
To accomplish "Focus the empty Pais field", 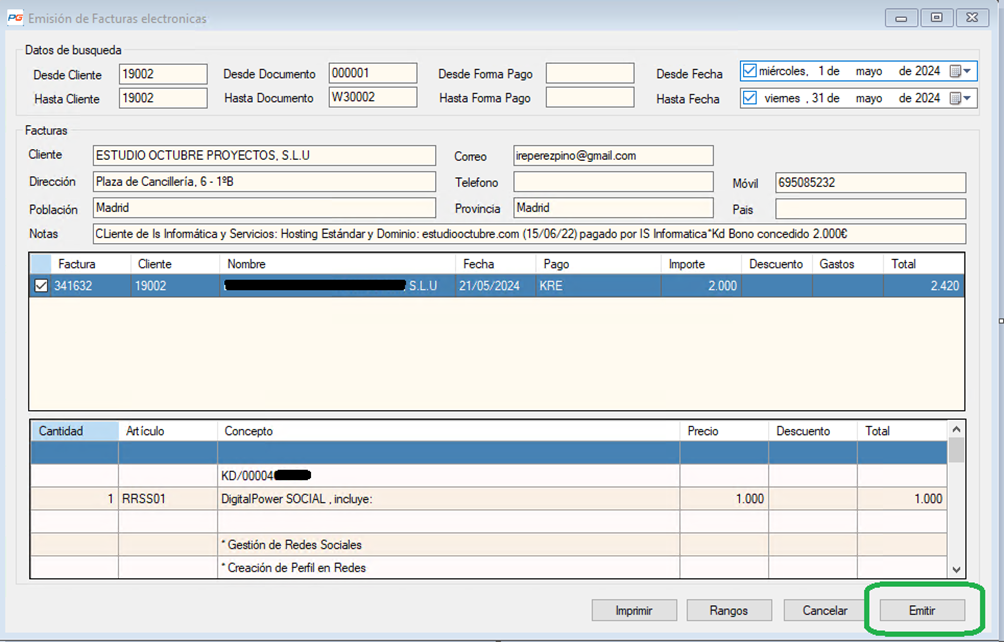I will (x=870, y=209).
